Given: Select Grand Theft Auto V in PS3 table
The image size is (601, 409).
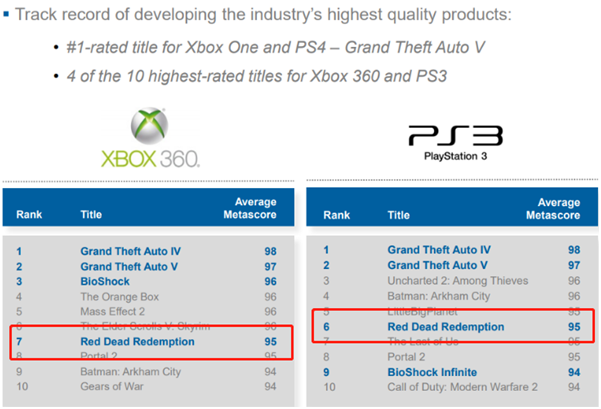Looking at the screenshot, I should (x=439, y=265).
